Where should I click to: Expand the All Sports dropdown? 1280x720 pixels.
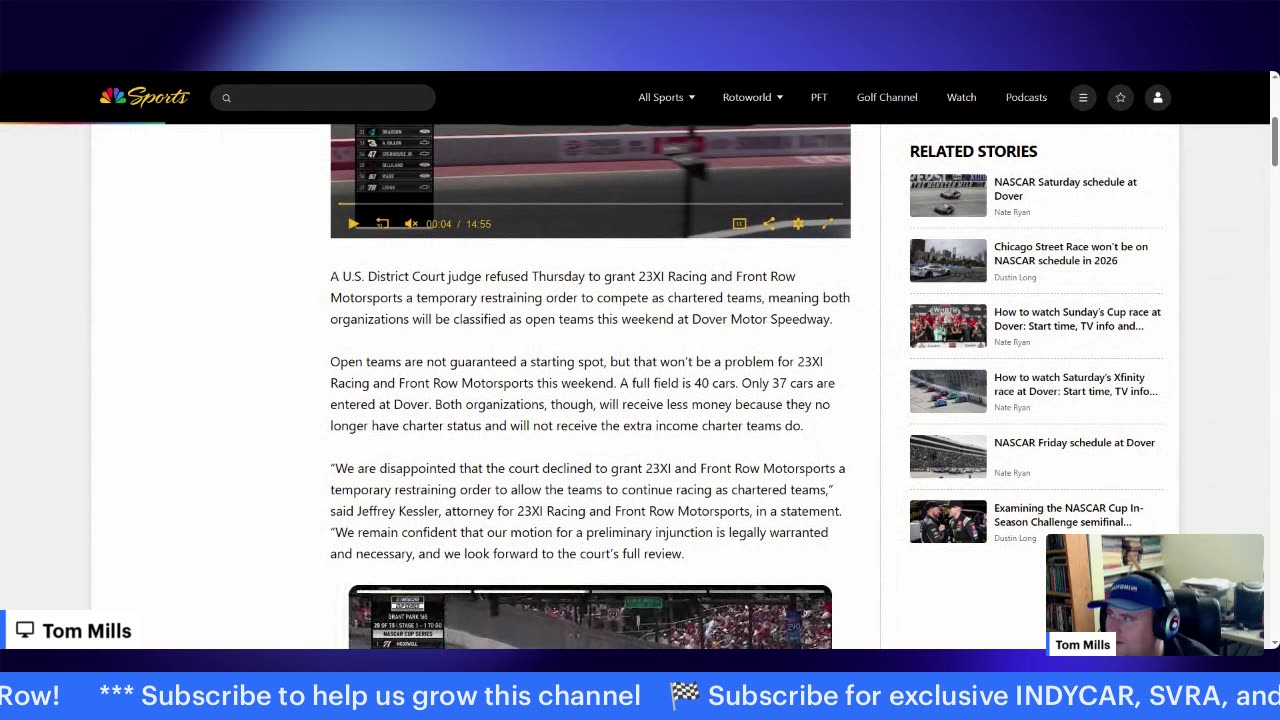pos(667,97)
